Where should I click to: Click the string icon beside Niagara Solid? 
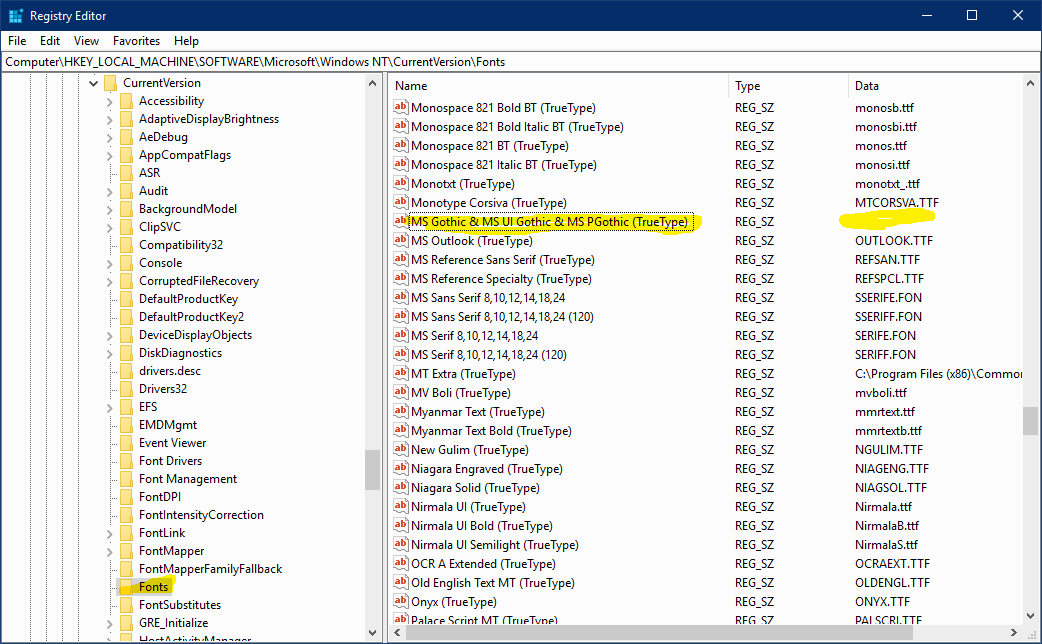tap(400, 487)
